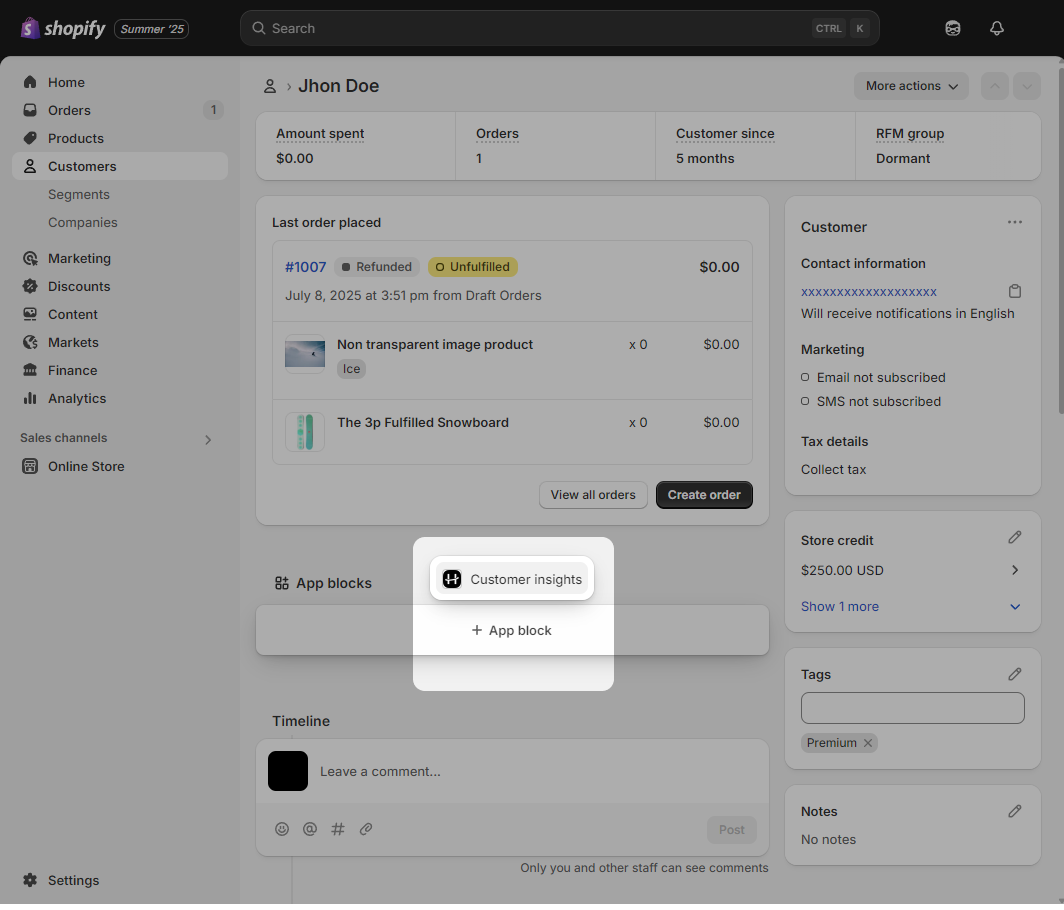This screenshot has height=910, width=1064.
Task: Open the More actions dropdown
Action: tap(911, 86)
